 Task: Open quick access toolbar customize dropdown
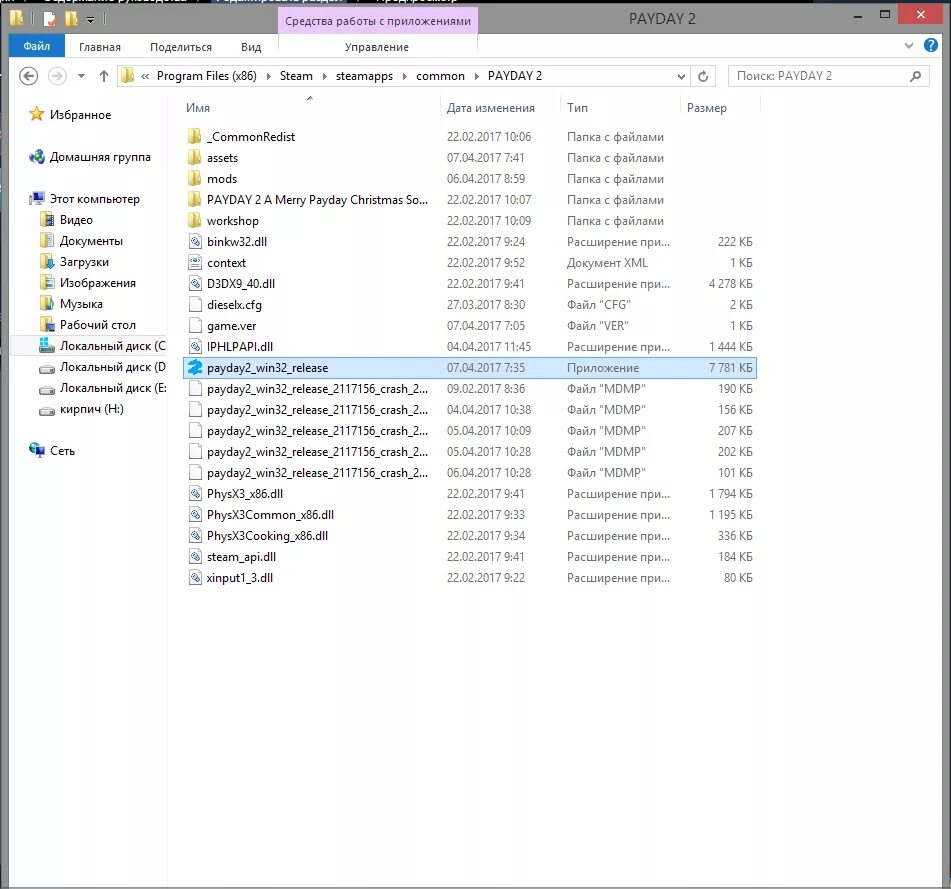click(x=90, y=19)
